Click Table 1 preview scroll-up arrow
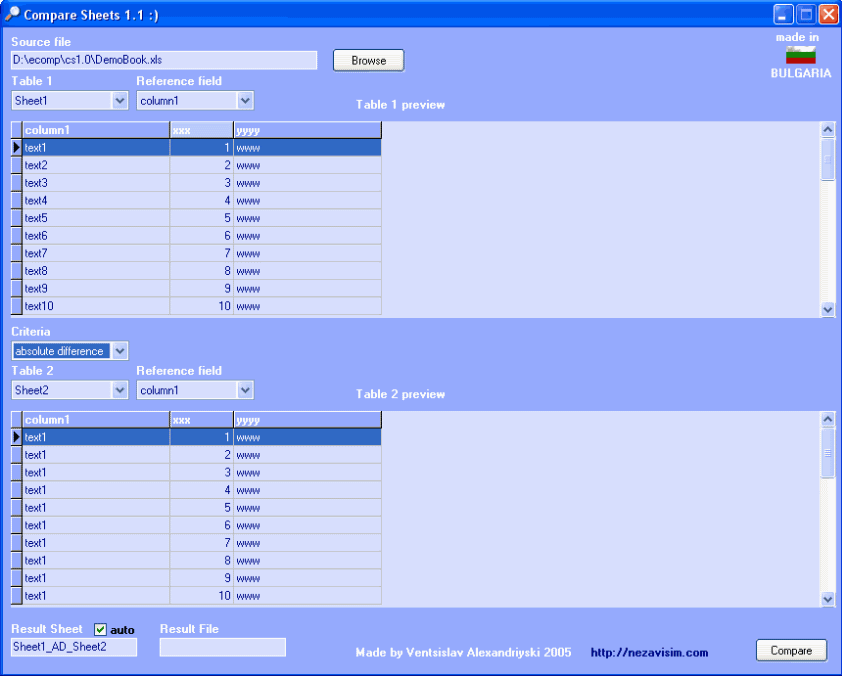Screen dimensions: 842x676 pos(828,129)
